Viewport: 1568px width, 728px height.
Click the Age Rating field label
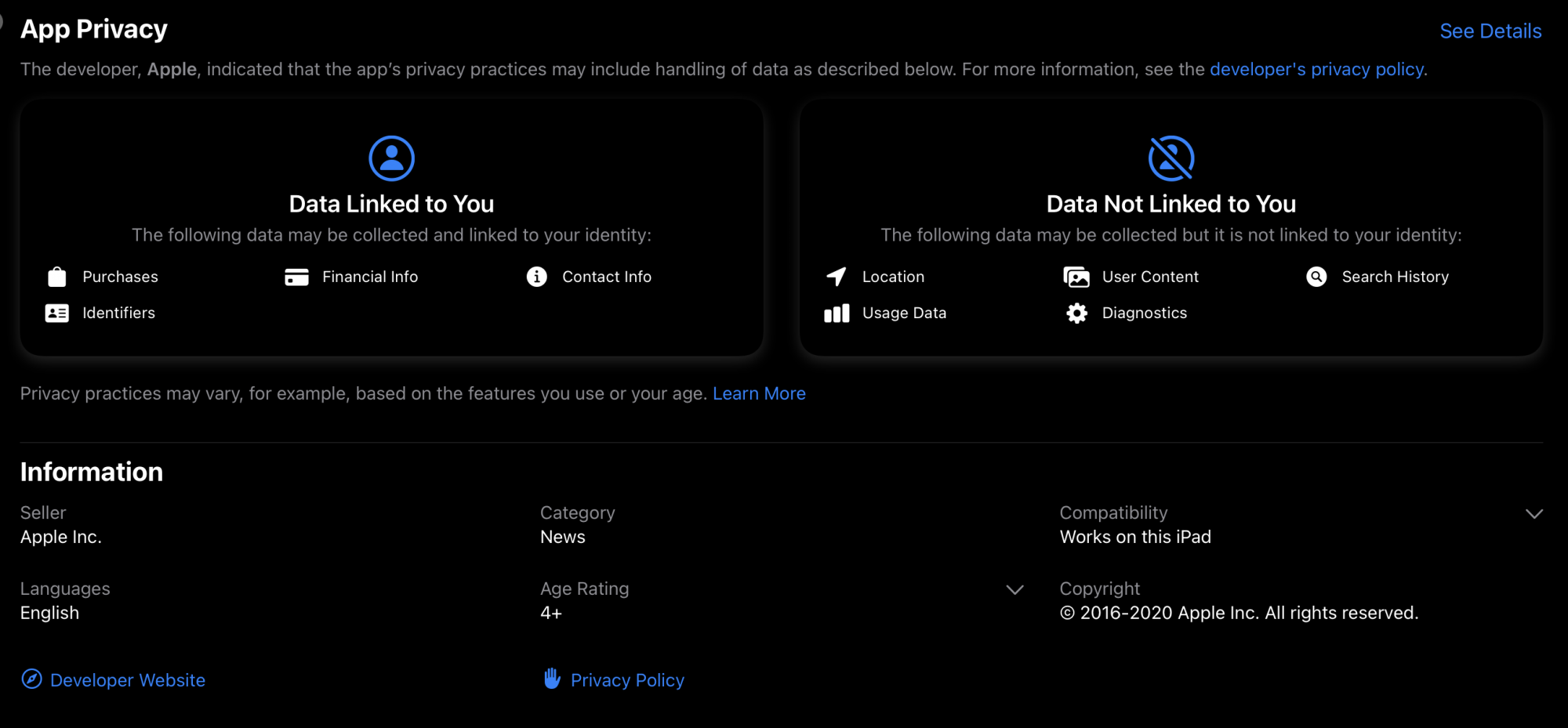tap(584, 589)
